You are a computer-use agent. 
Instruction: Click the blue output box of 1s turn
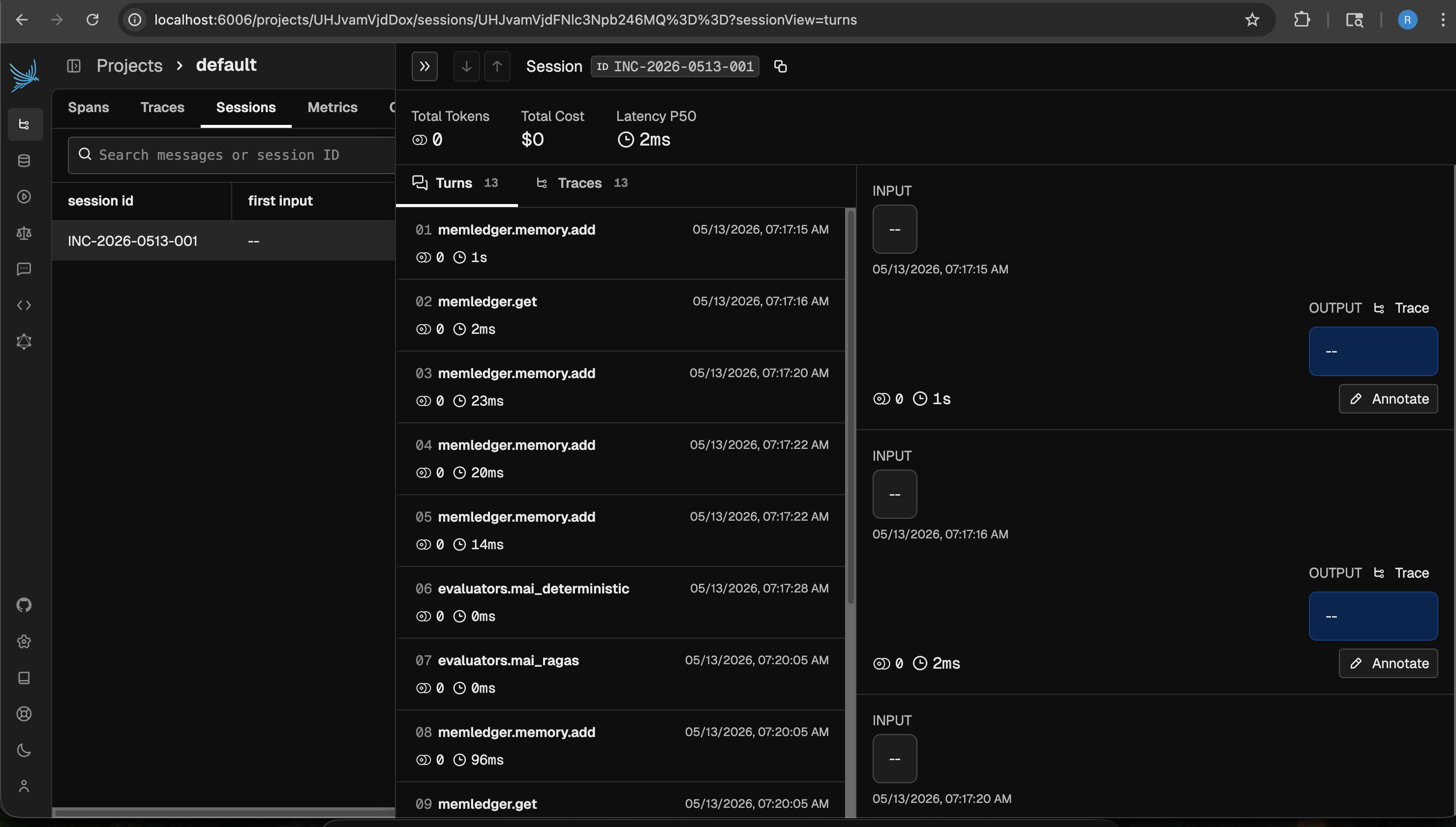[1373, 351]
